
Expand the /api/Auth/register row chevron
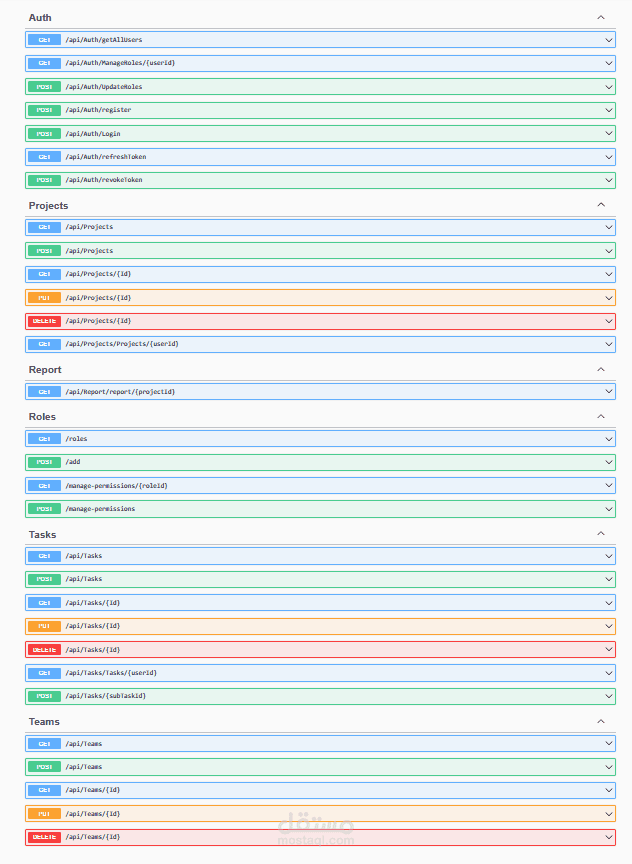tap(609, 110)
